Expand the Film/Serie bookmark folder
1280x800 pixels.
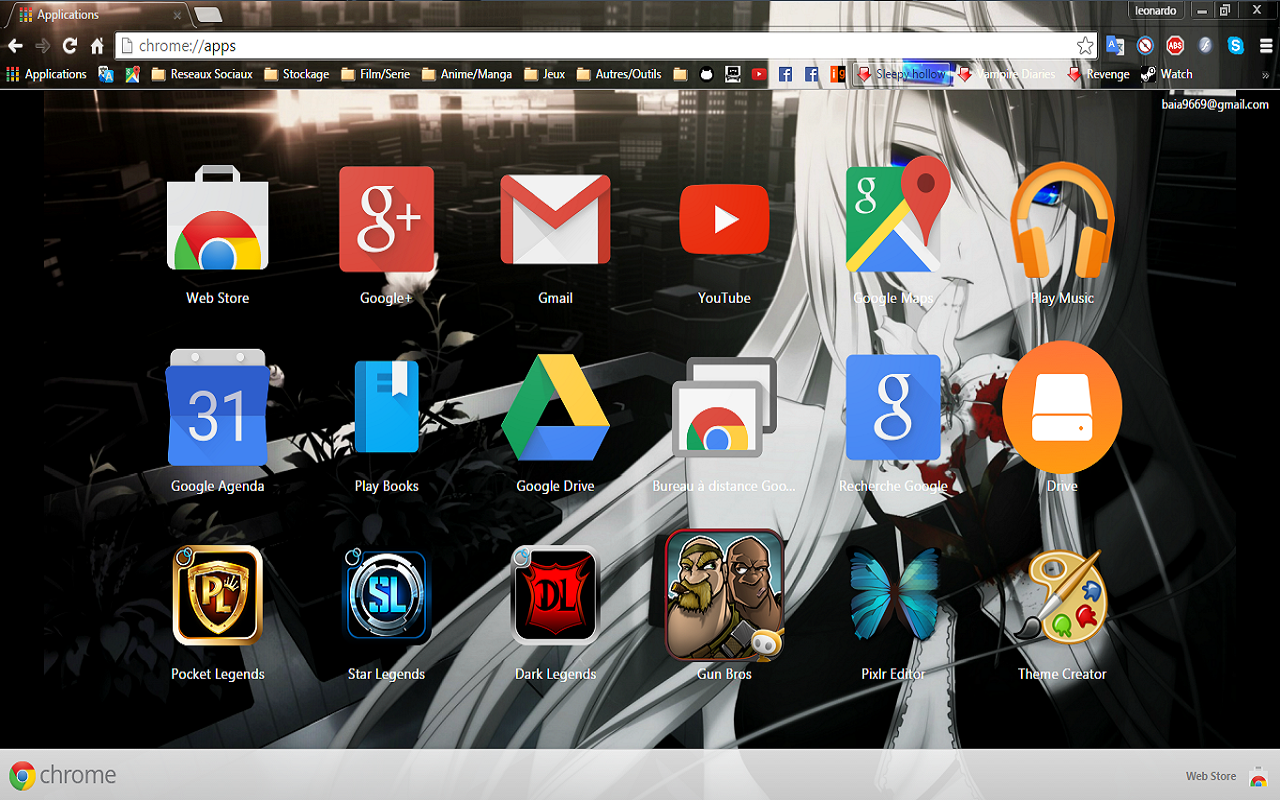point(376,74)
